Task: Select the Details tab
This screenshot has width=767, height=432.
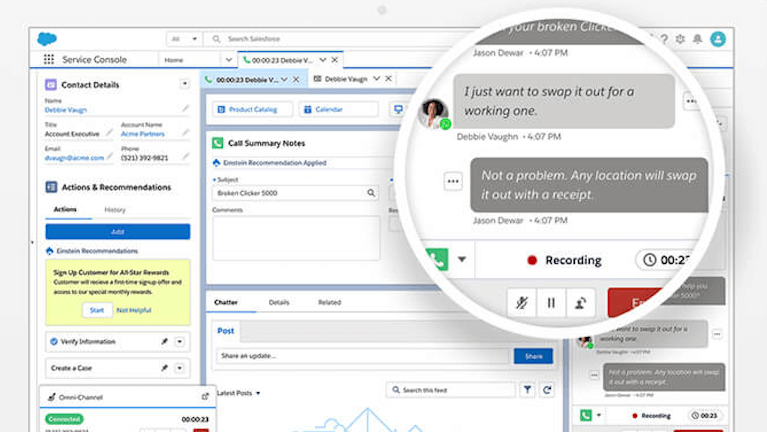Action: click(279, 302)
